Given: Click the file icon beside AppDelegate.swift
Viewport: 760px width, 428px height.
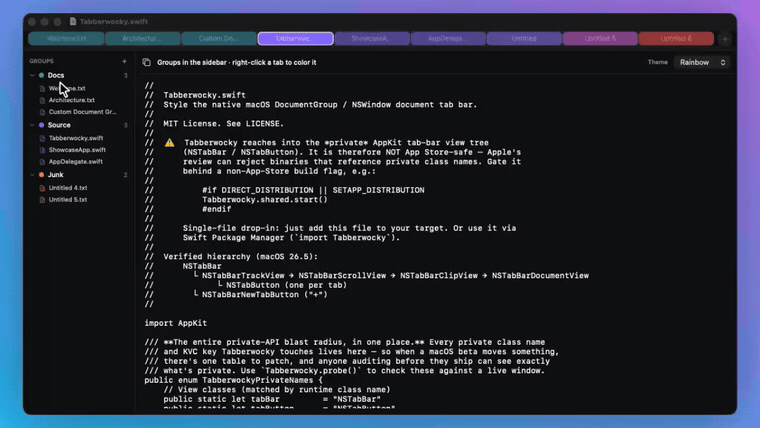Looking at the screenshot, I should coord(42,162).
